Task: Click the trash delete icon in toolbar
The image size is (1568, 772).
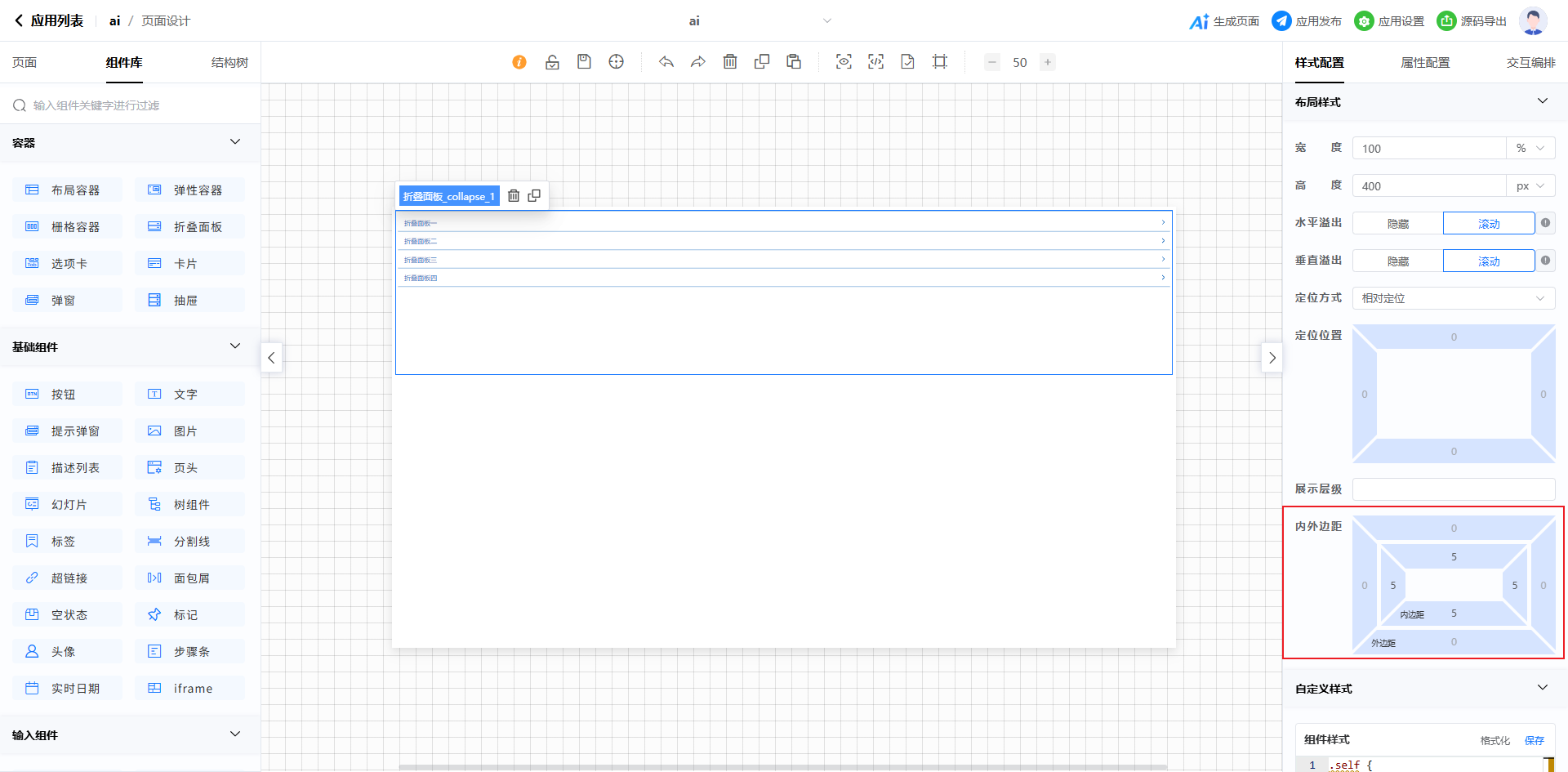Action: pos(730,62)
